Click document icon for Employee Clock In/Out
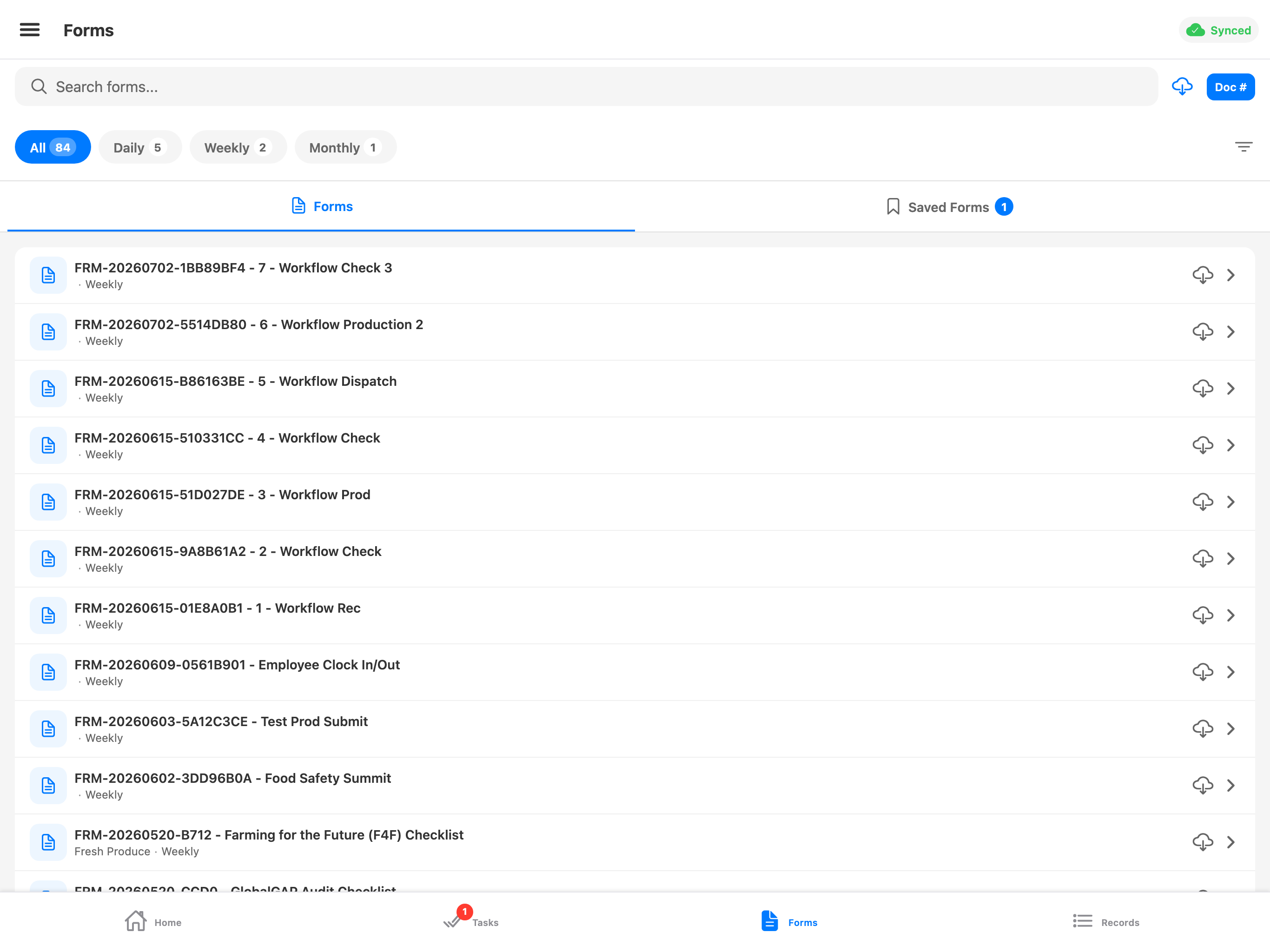 pos(48,672)
